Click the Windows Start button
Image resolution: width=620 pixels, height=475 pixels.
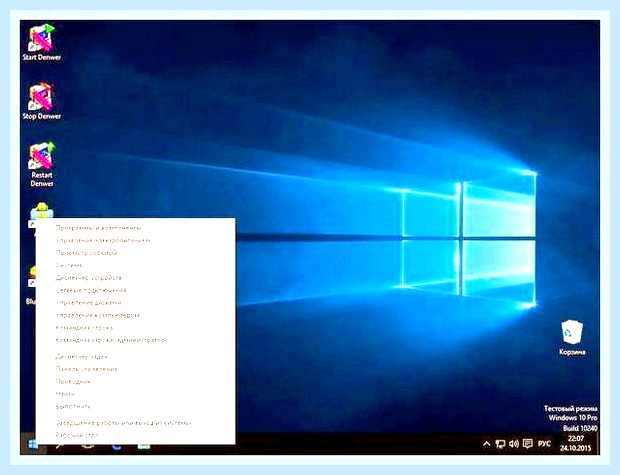[33, 444]
